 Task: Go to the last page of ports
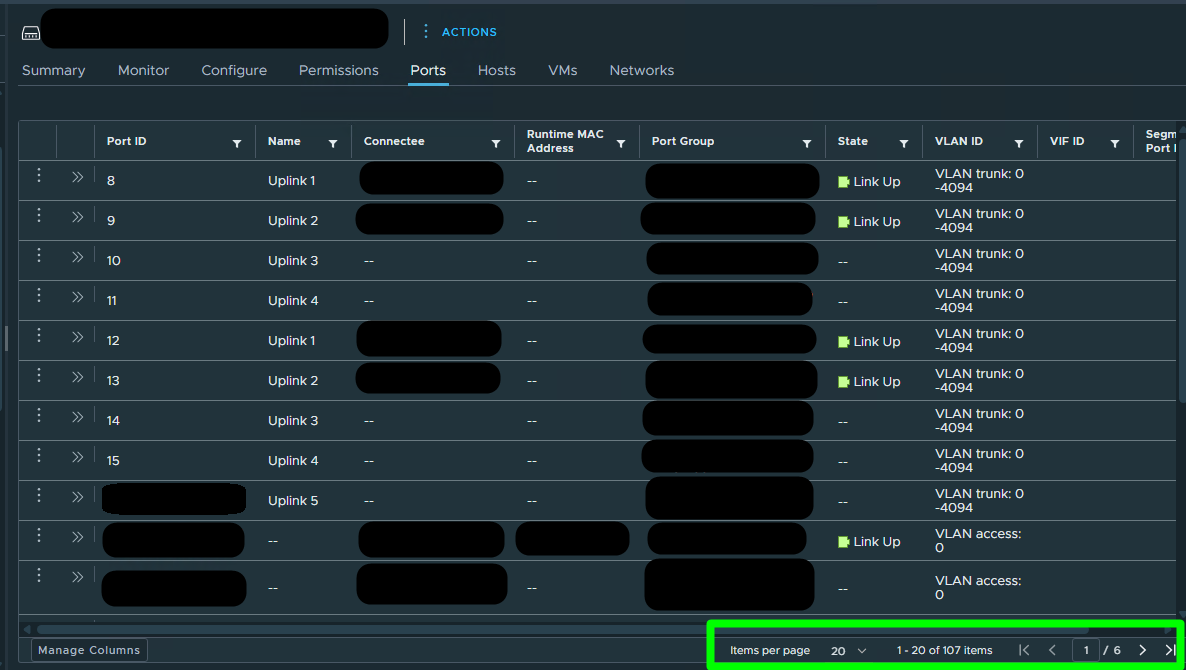[x=1170, y=650]
